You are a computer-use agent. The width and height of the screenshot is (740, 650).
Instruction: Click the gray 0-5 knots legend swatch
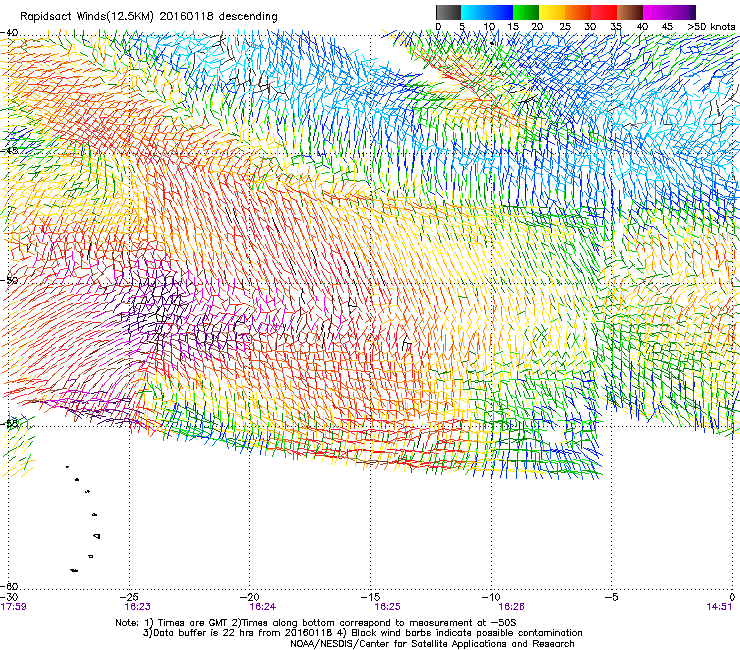[x=448, y=12]
